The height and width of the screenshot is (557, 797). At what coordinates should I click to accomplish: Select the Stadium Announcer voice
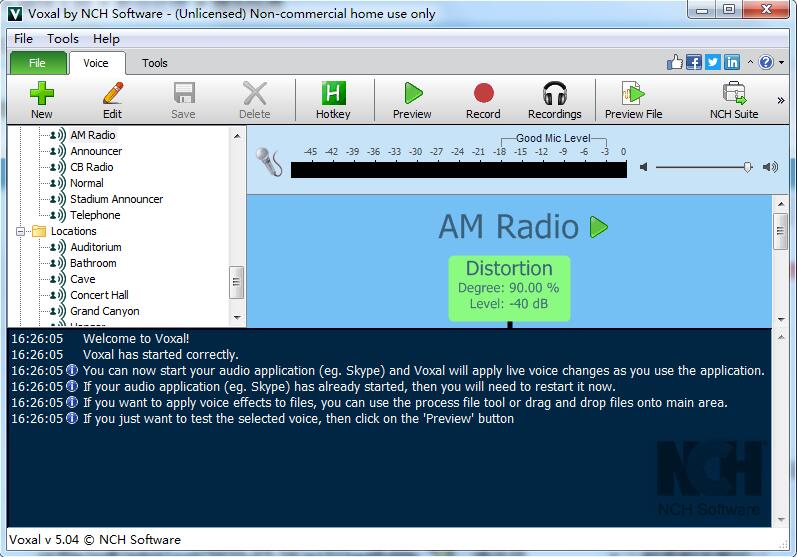click(x=116, y=199)
